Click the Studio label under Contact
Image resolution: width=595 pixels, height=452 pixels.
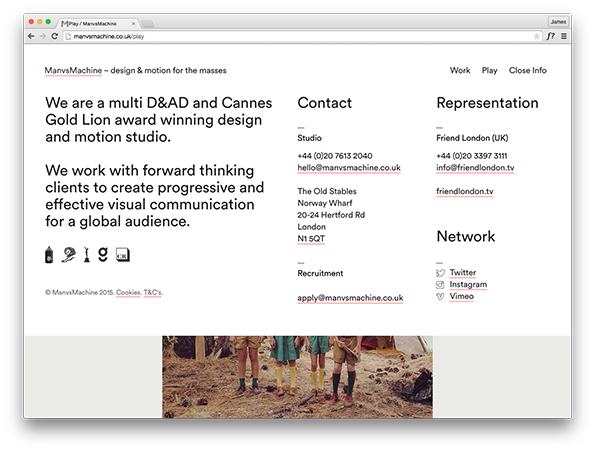coord(309,138)
